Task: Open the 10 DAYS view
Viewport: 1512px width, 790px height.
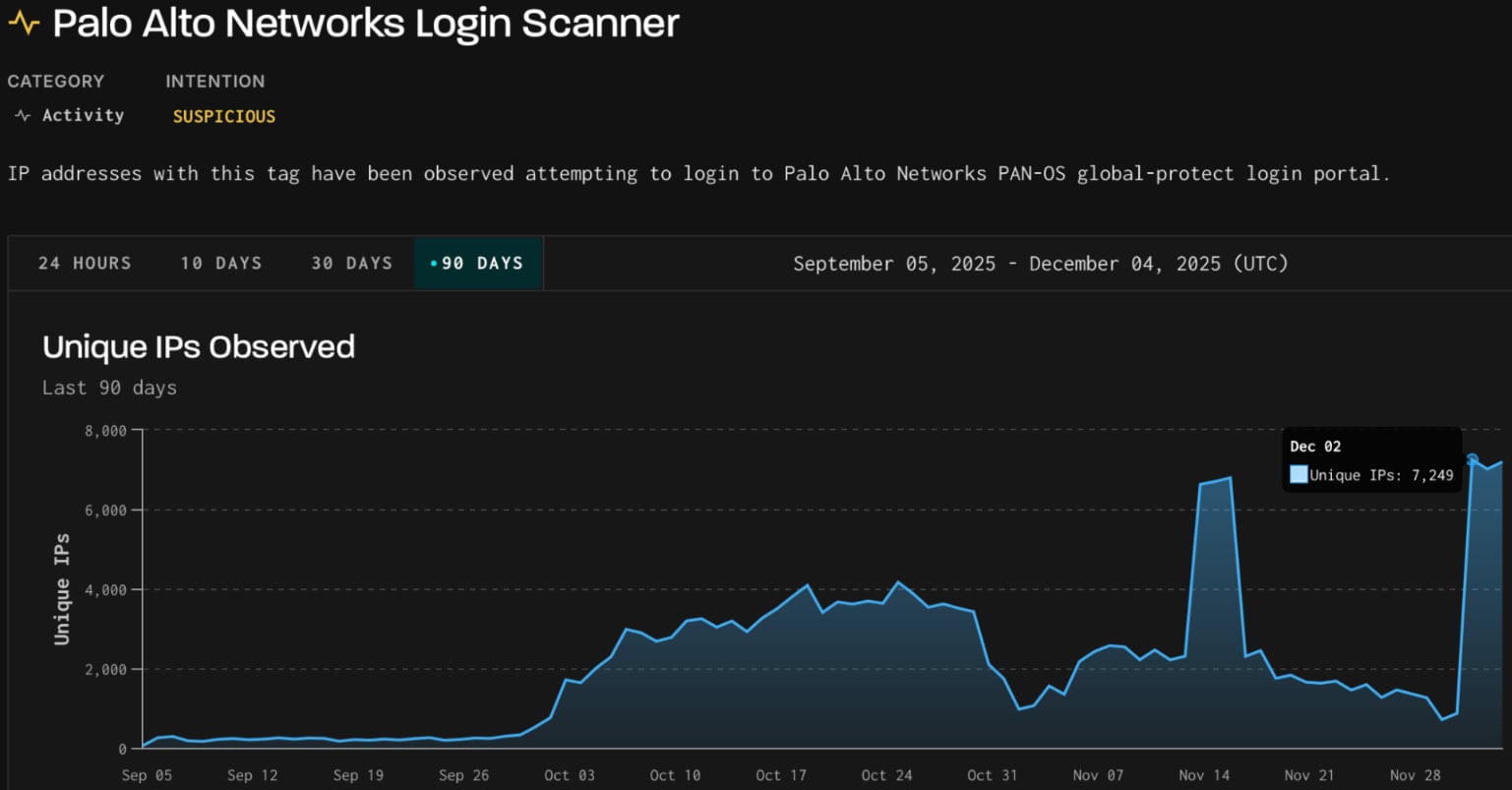Action: coord(219,263)
